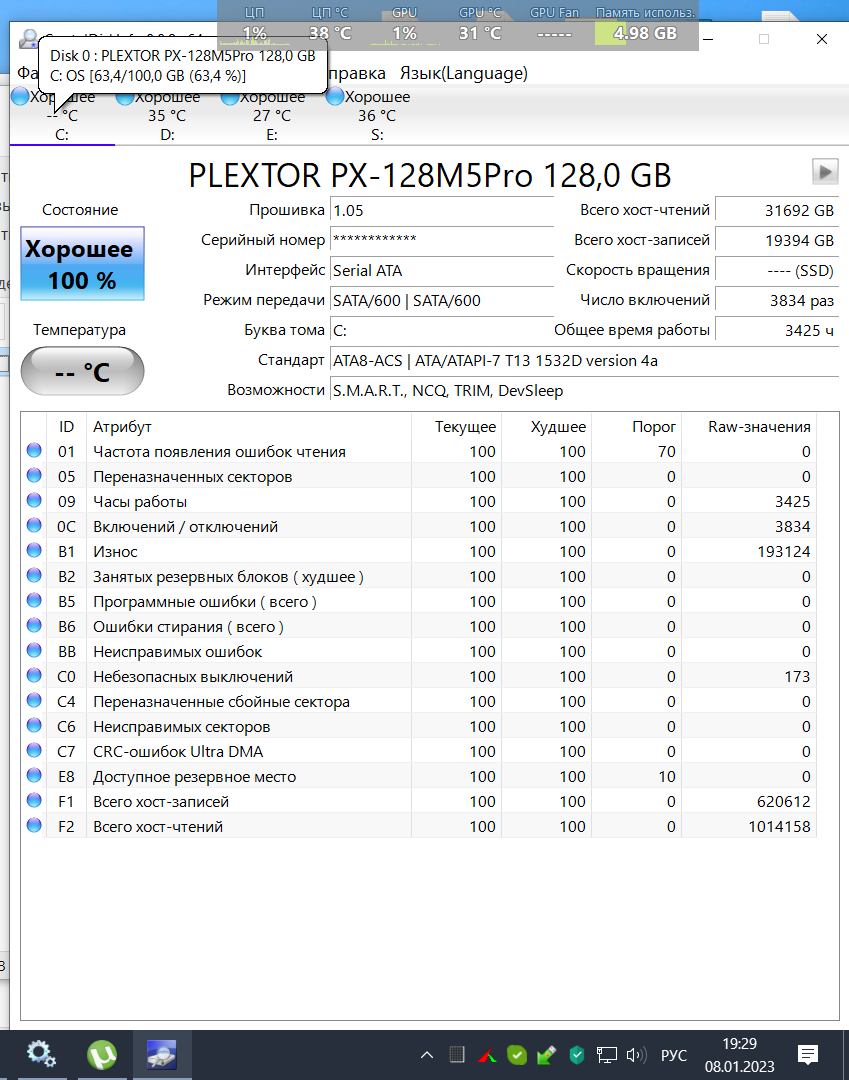849x1080 pixels.
Task: Click the 3834 раз power-on count value
Action: click(777, 300)
